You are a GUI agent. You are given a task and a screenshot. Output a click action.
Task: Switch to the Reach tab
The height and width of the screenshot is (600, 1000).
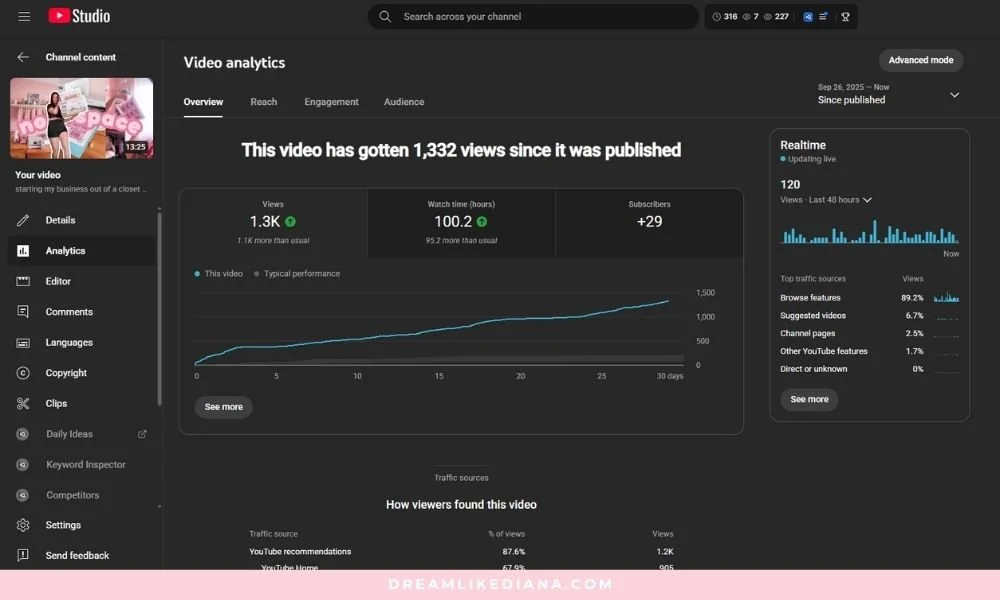tap(263, 102)
